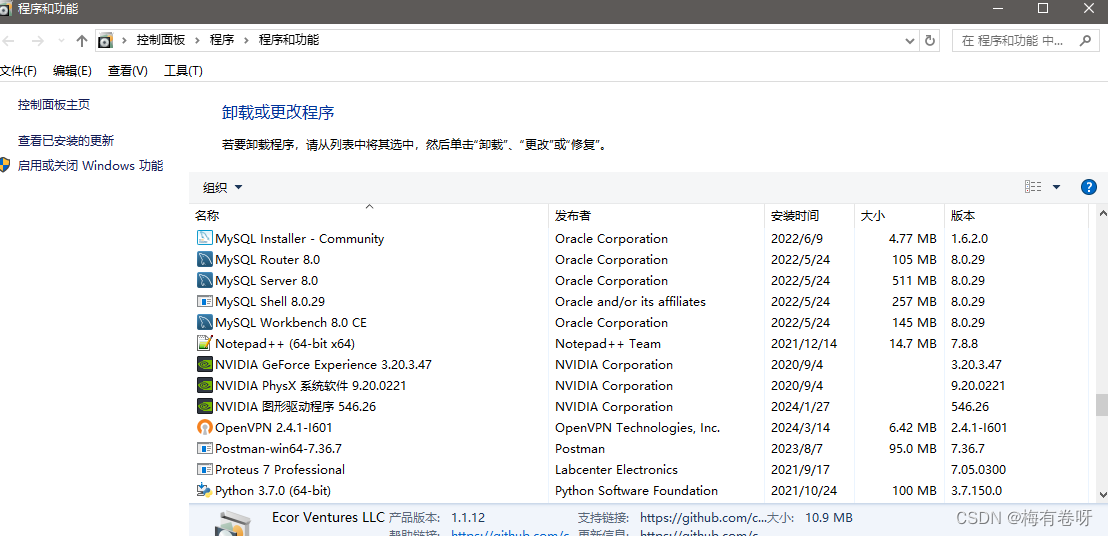The image size is (1108, 536).
Task: Open the 组织 dropdown menu
Action: (x=223, y=187)
